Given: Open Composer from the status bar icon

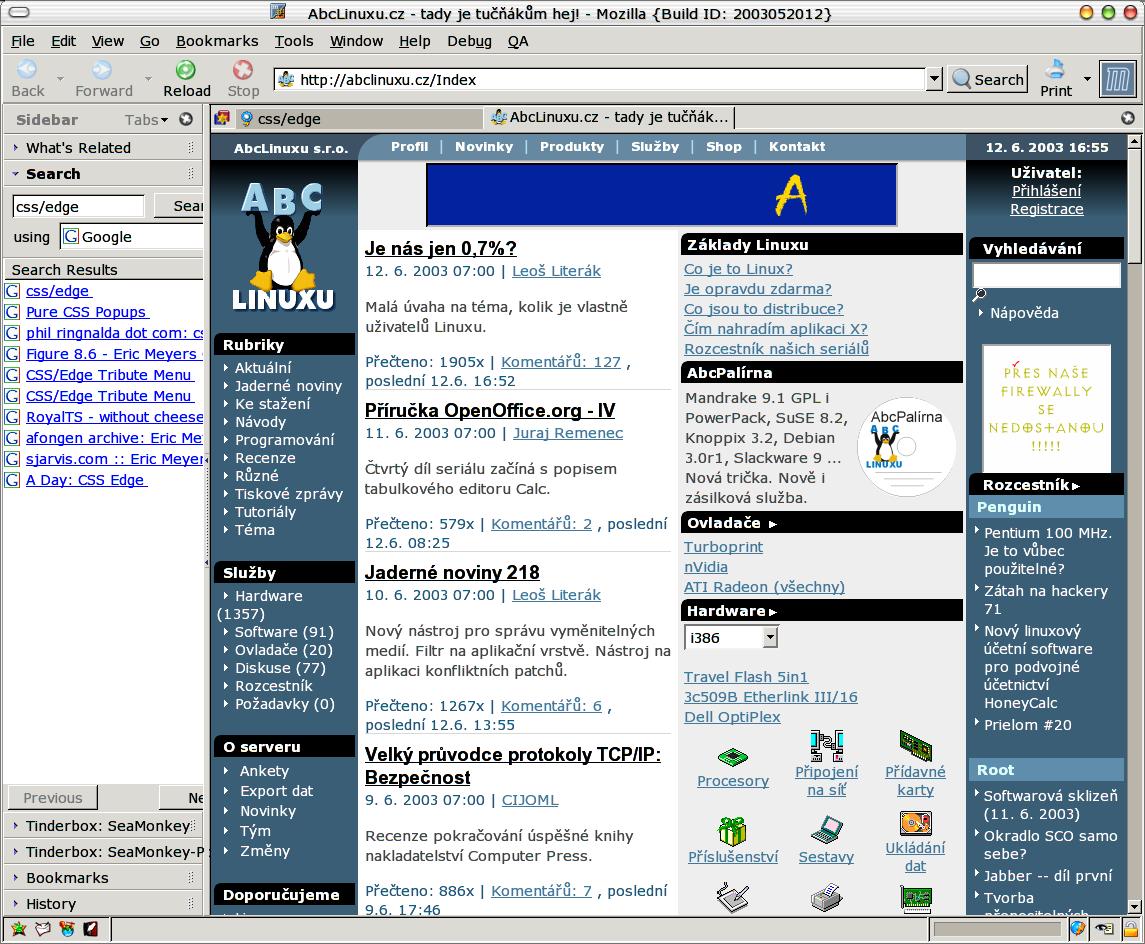Looking at the screenshot, I should pyautogui.click(x=67, y=929).
